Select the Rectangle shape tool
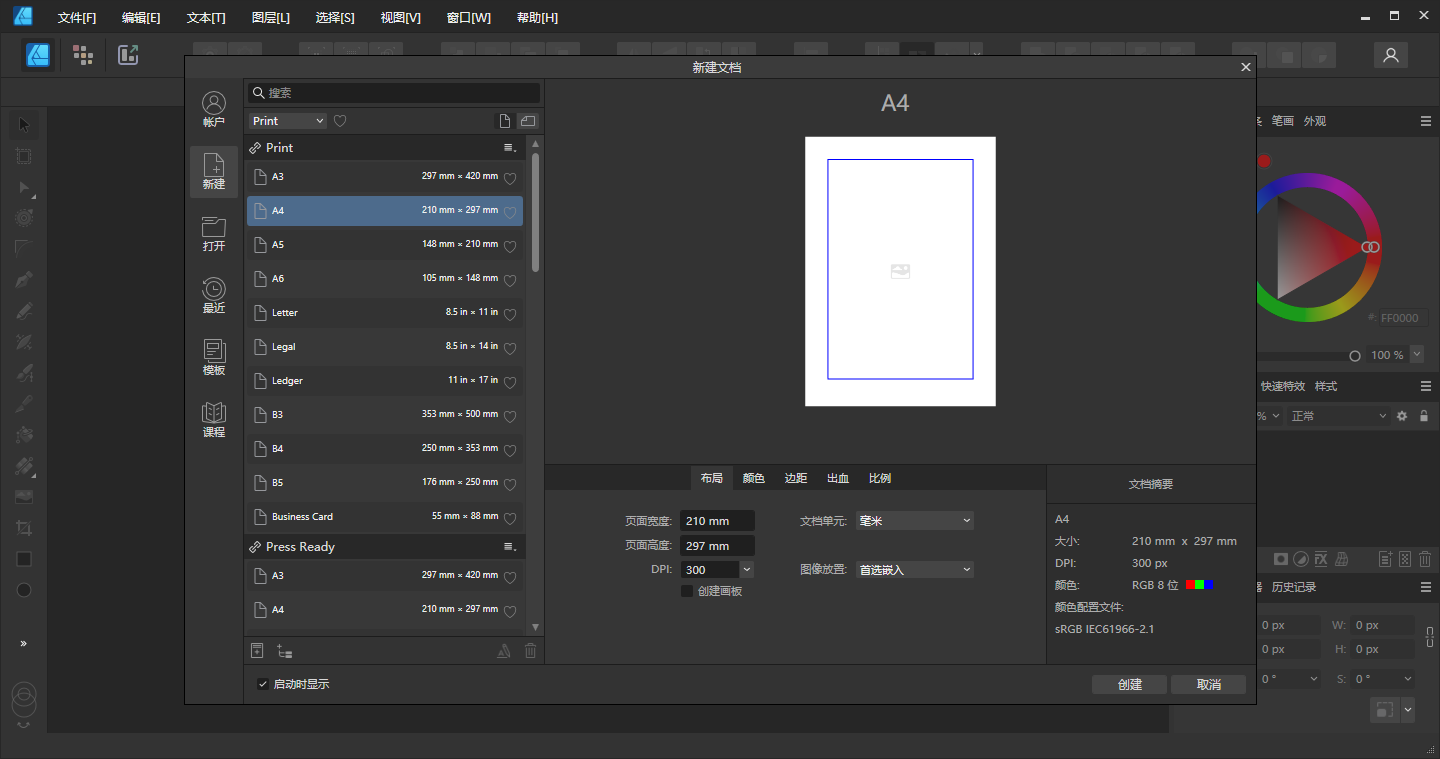The width and height of the screenshot is (1440, 759). (x=24, y=559)
